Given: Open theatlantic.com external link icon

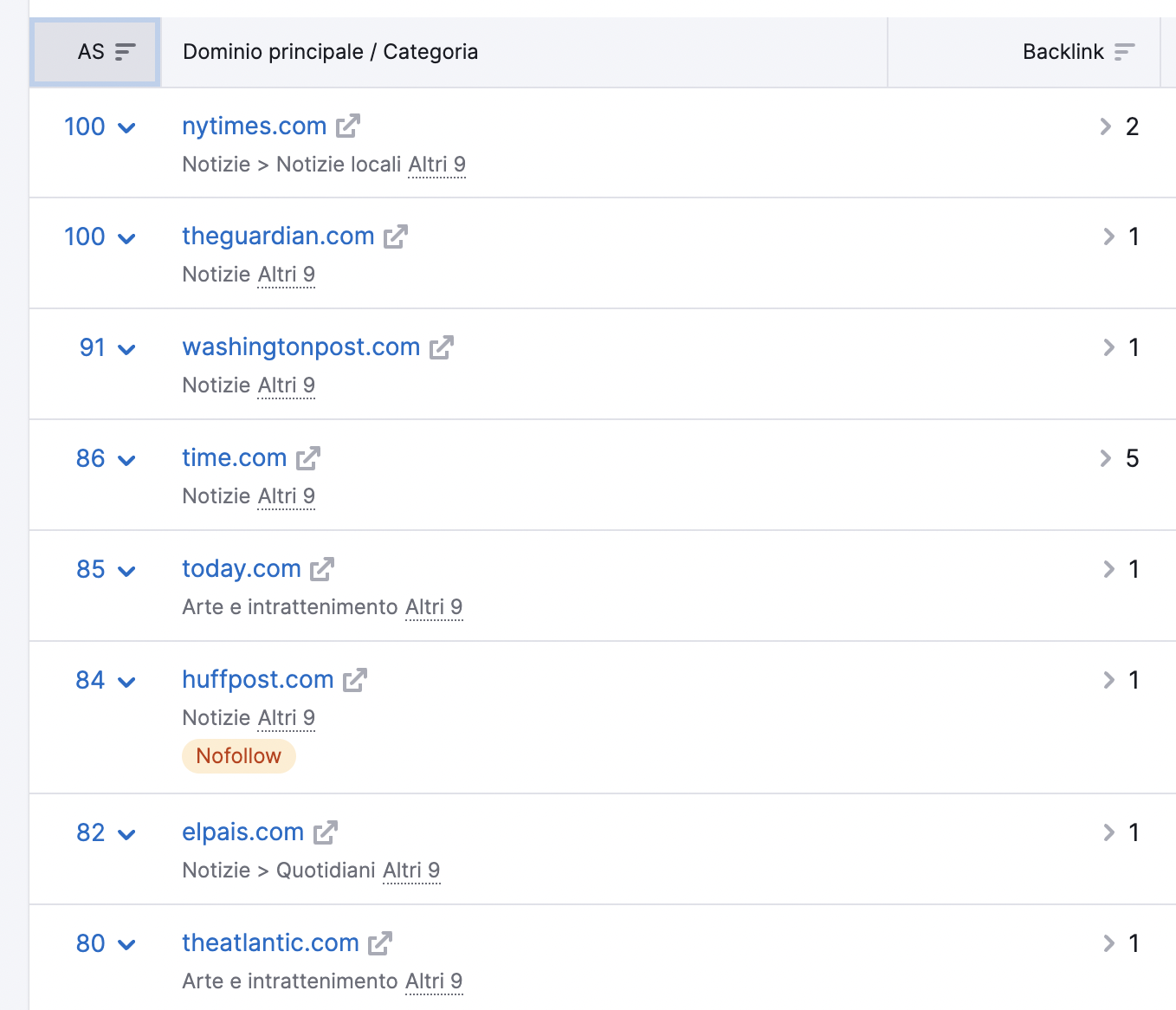Looking at the screenshot, I should (380, 943).
